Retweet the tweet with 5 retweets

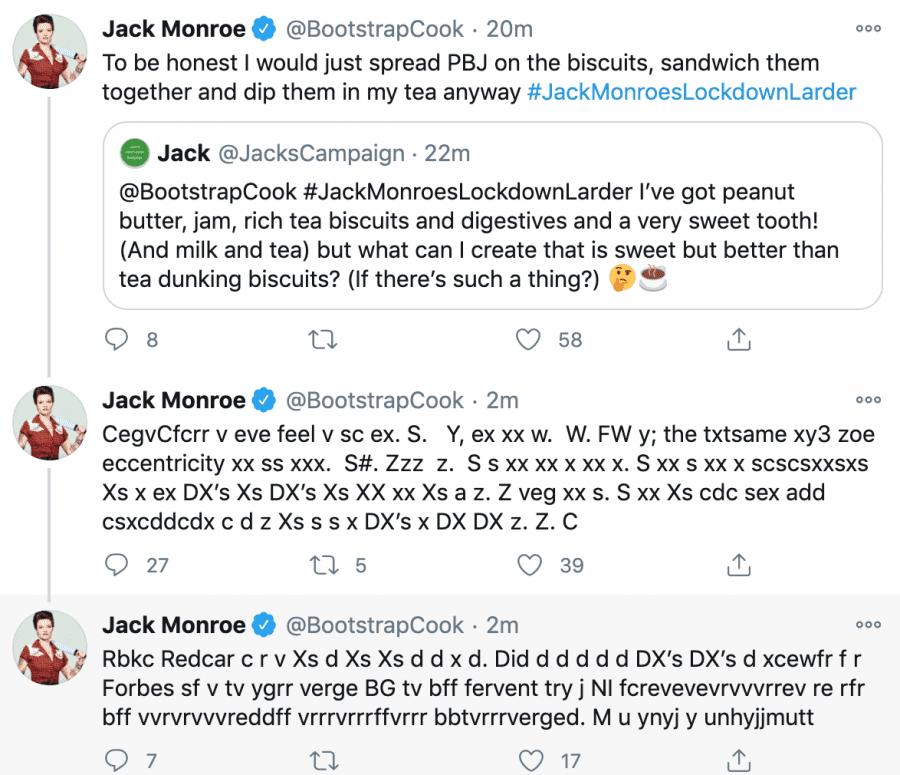324,565
